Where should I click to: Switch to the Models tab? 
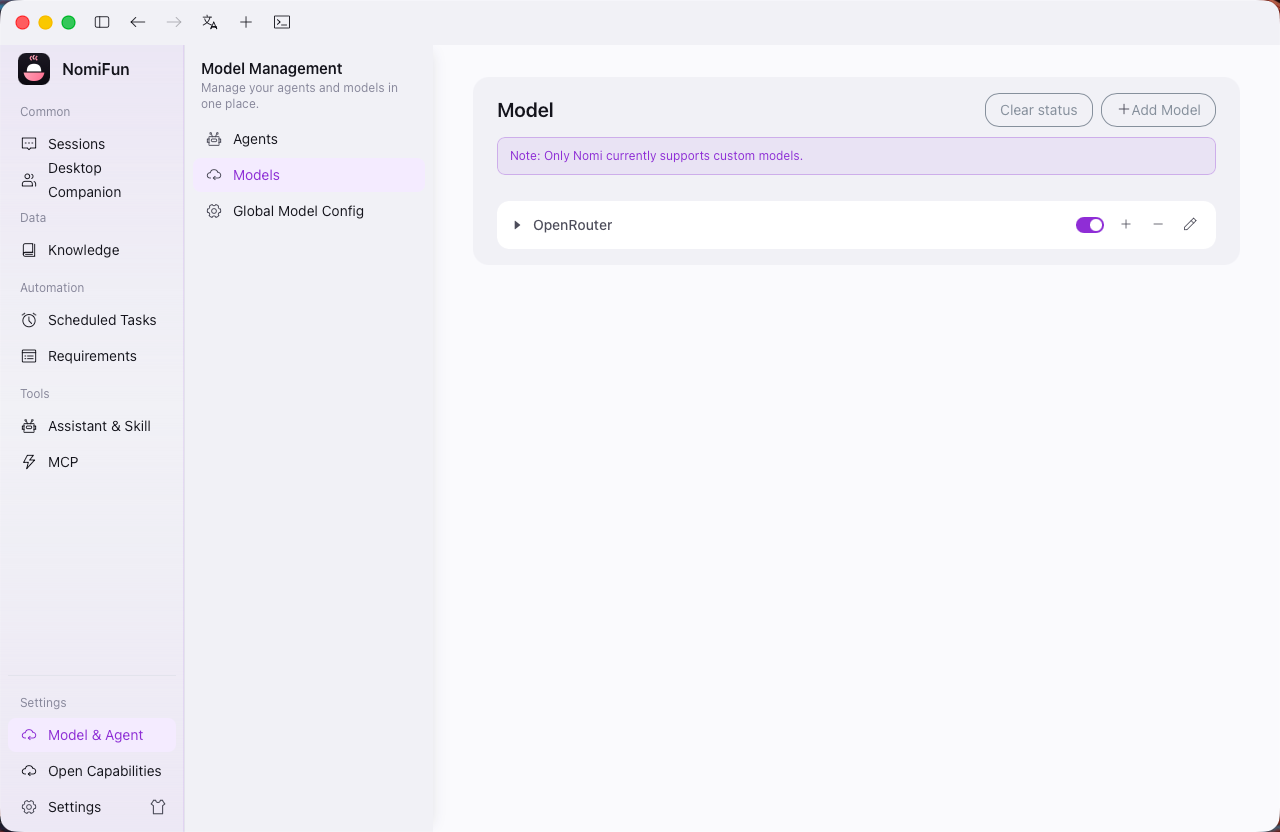[x=309, y=175]
